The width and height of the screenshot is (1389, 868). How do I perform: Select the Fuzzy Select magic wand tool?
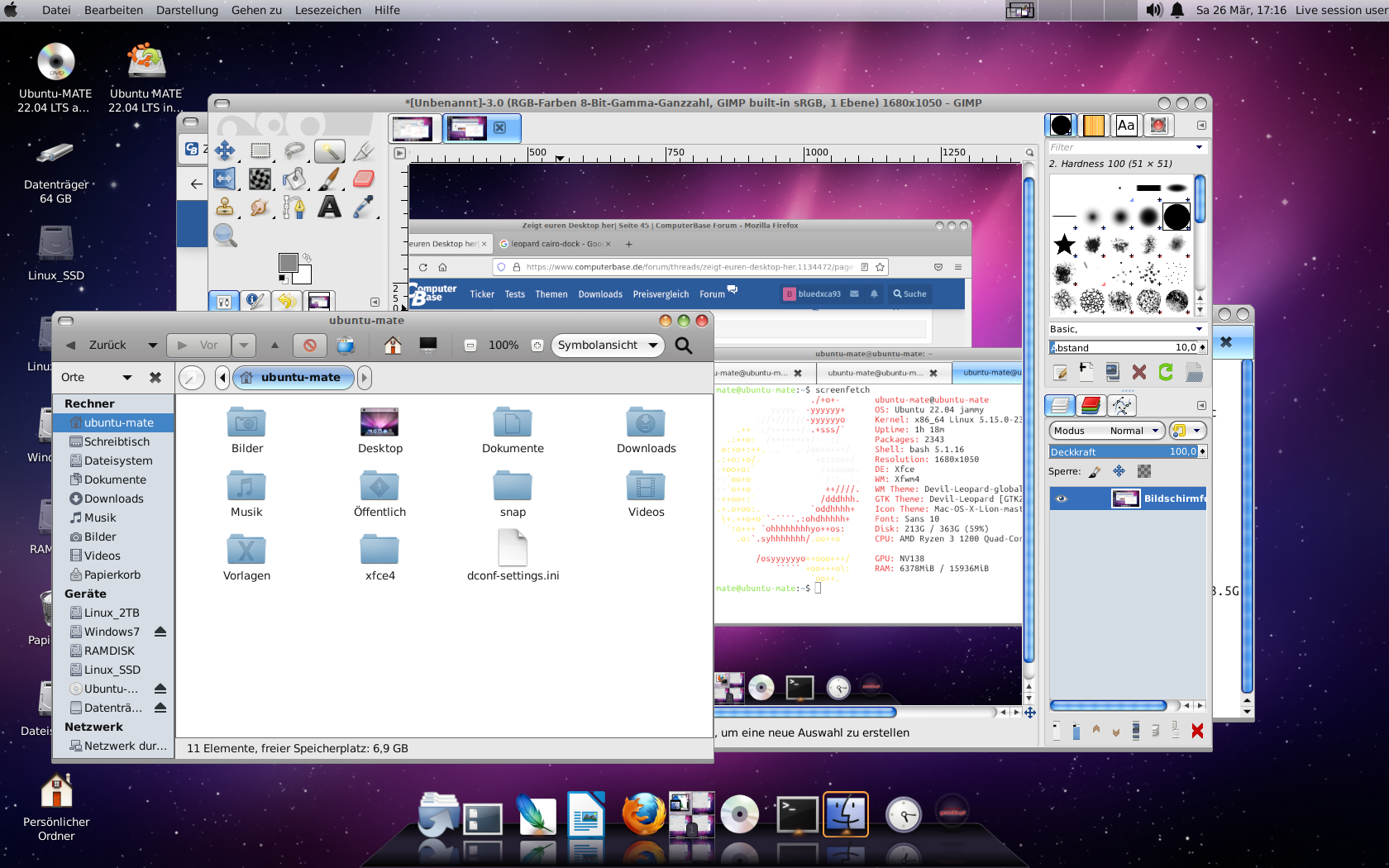point(329,150)
